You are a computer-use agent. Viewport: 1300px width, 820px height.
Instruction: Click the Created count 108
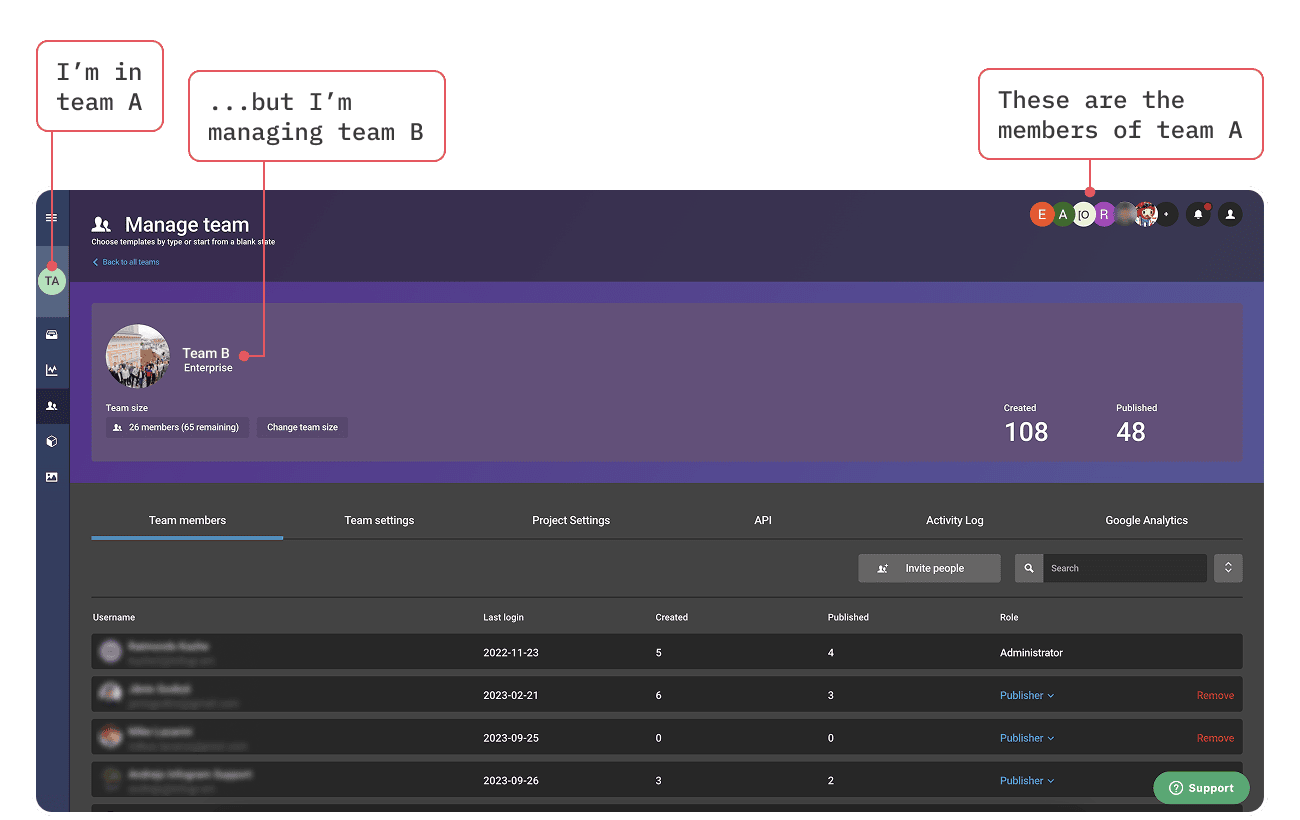point(1026,432)
